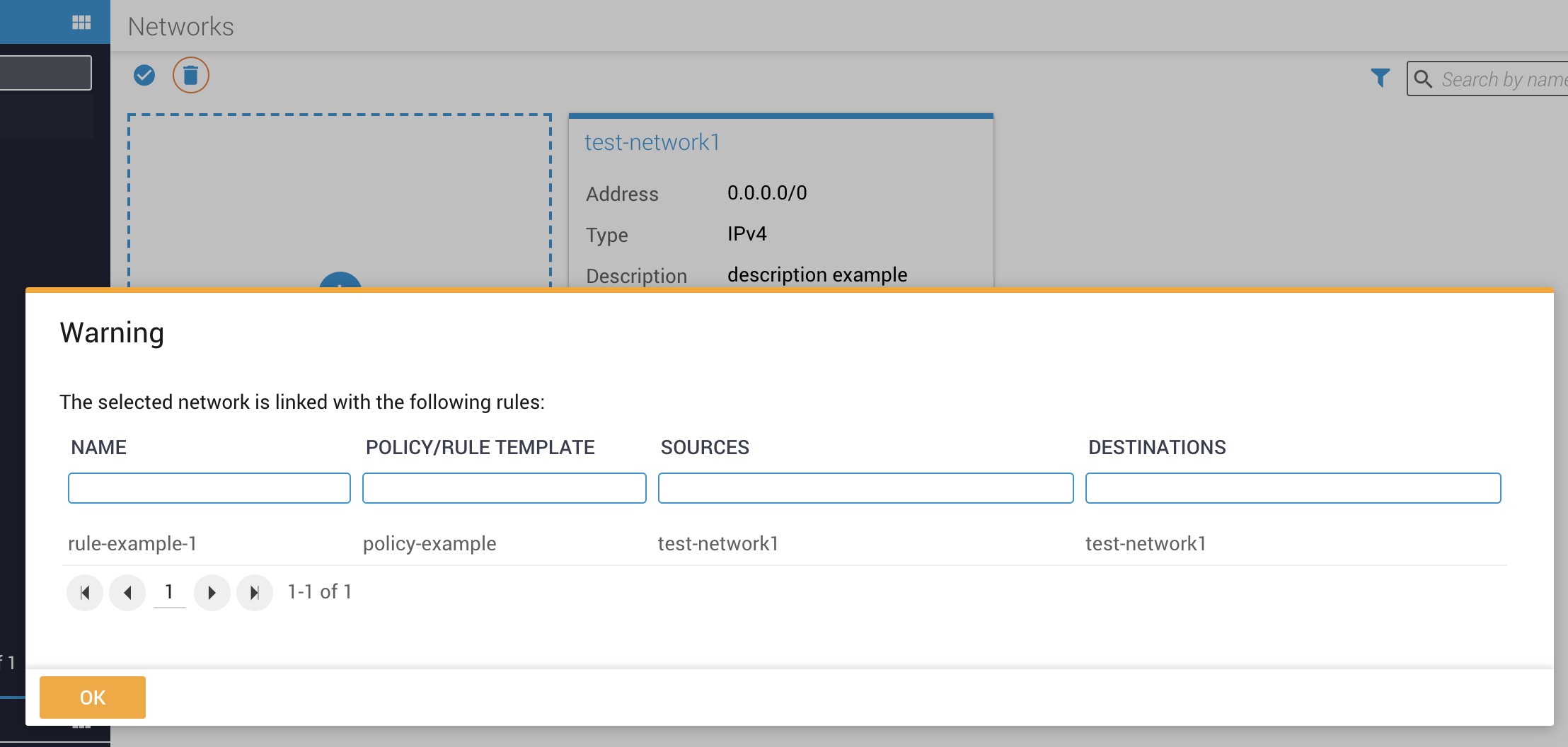Click test-network1 in the DESTINATIONS column
The image size is (1568, 747).
point(1146,543)
